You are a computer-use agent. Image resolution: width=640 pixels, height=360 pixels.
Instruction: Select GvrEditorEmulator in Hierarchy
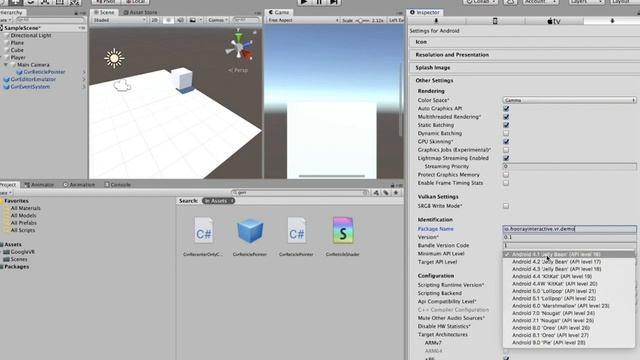(x=33, y=80)
